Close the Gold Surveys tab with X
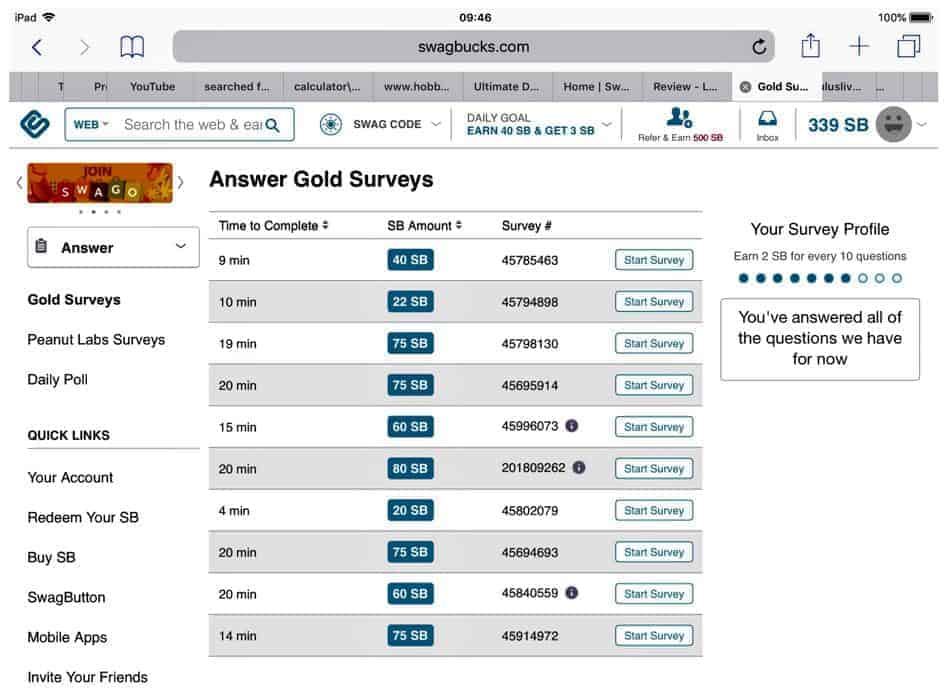 (x=746, y=87)
